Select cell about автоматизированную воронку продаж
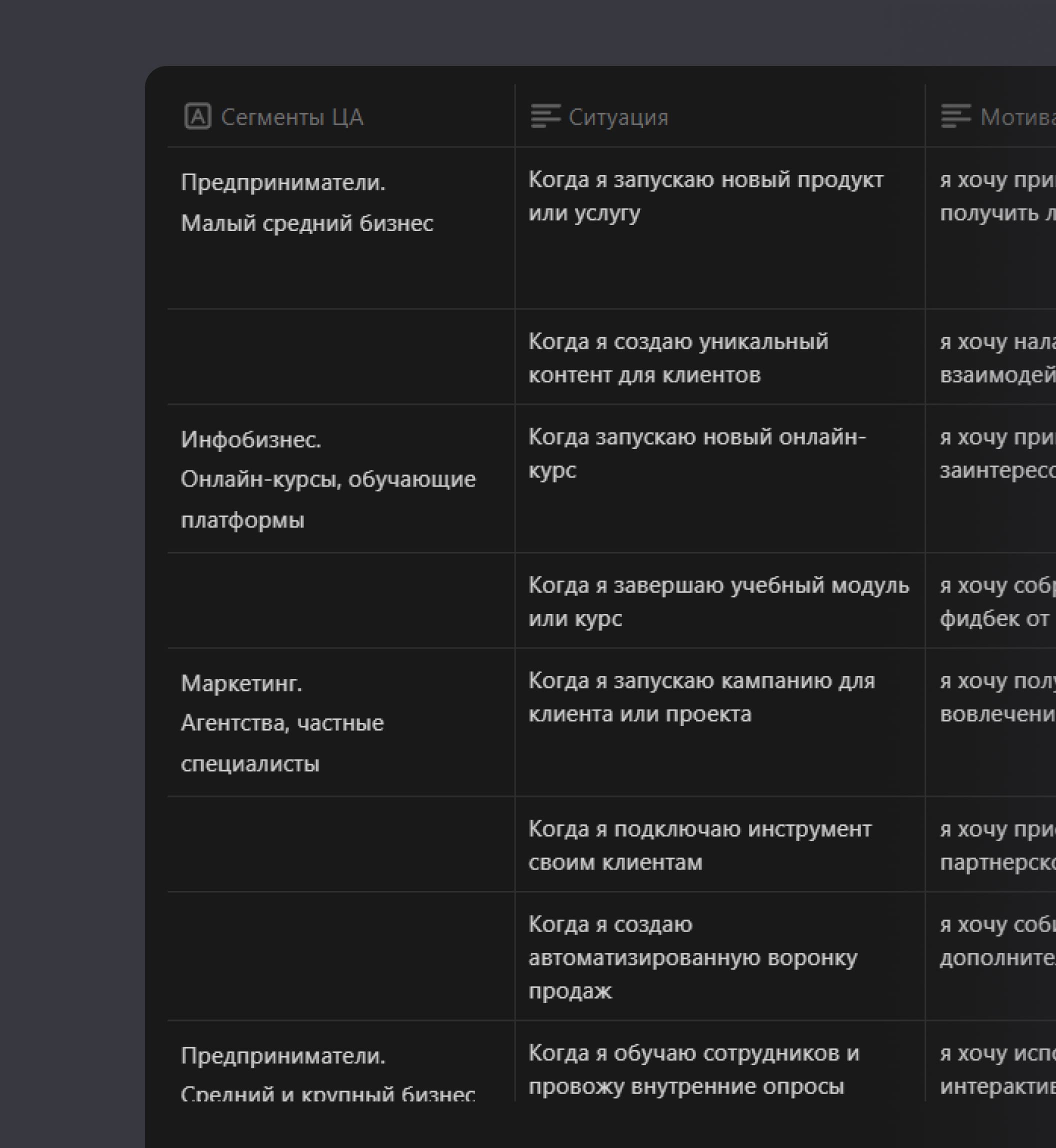The height and width of the screenshot is (1148, 1056). click(692, 957)
